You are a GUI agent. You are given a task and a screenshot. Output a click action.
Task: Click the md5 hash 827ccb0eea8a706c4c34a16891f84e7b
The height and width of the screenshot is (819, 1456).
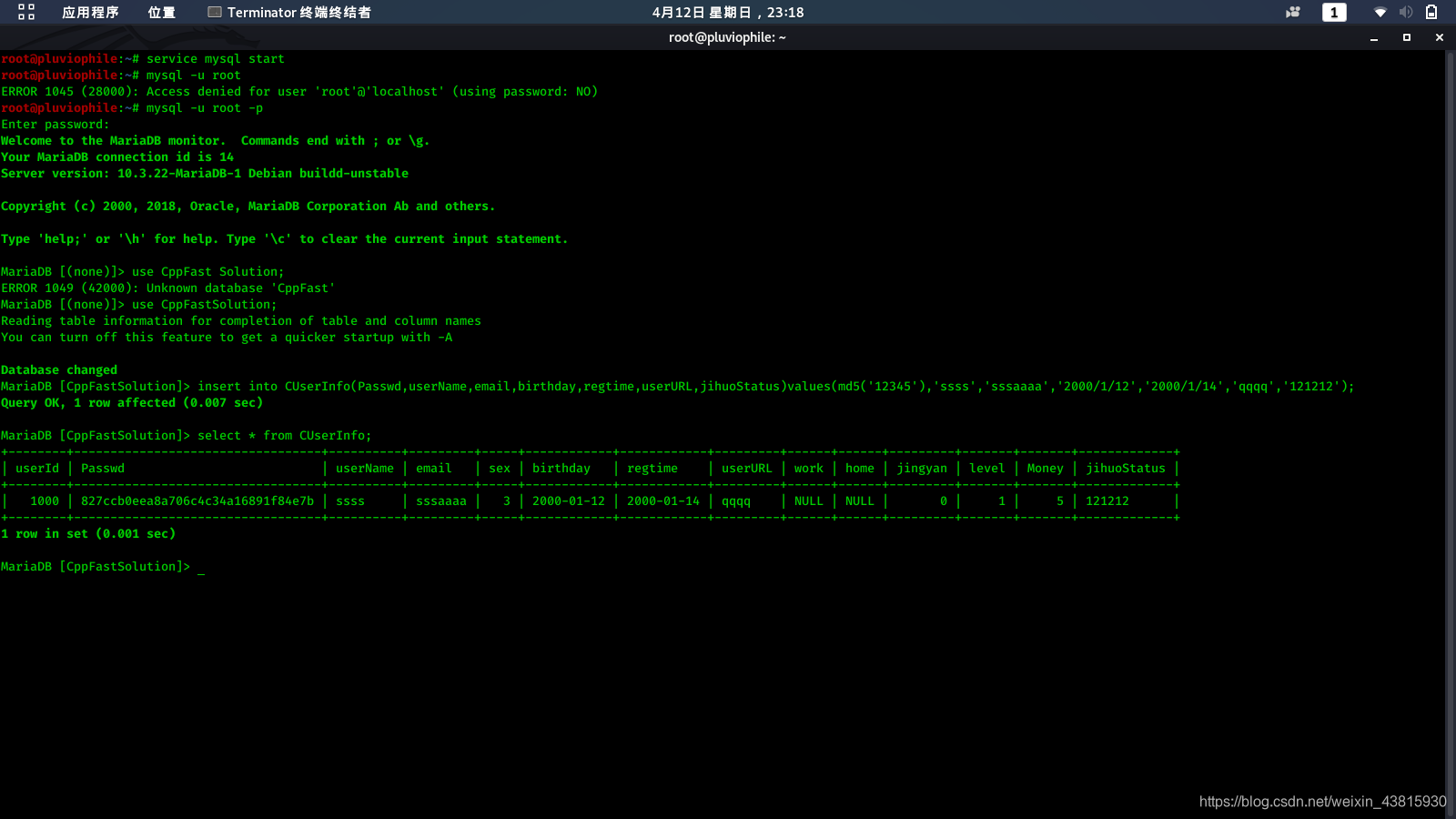197,501
